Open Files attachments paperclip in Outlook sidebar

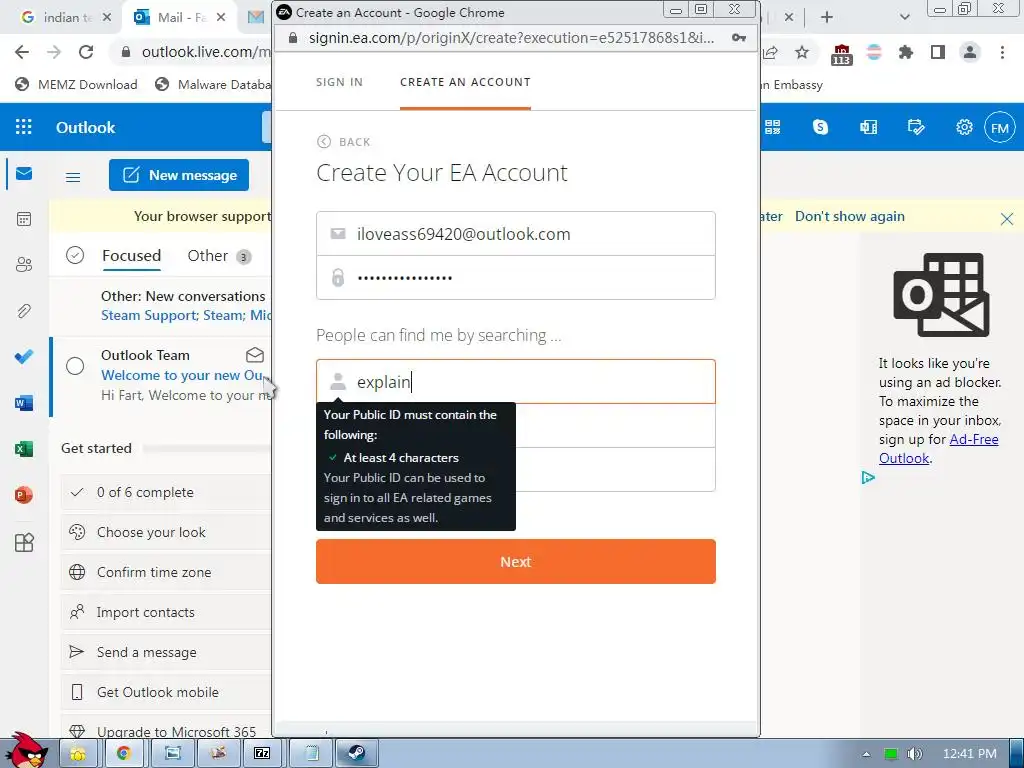tap(24, 311)
